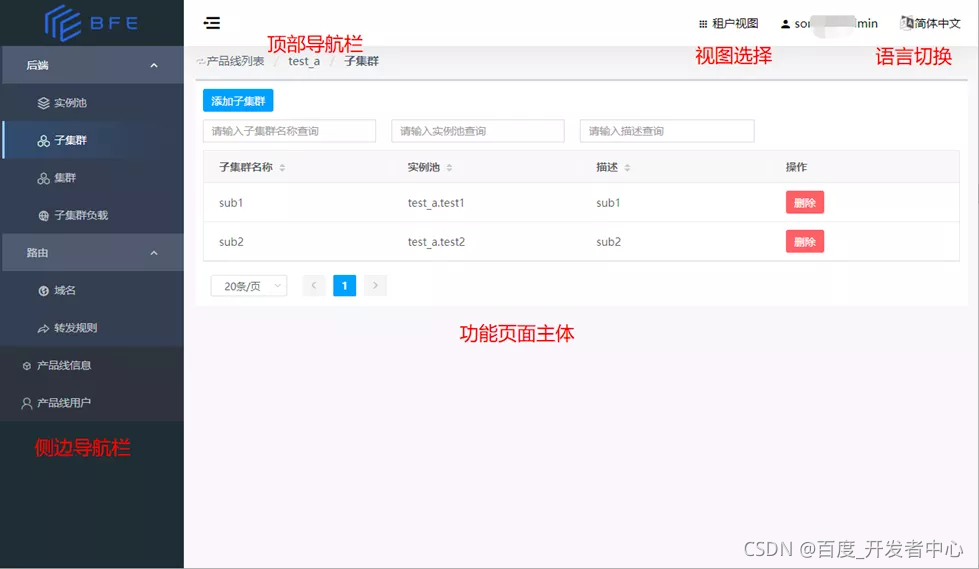The image size is (979, 569).
Task: Select page 1 in pagination
Action: 345,285
